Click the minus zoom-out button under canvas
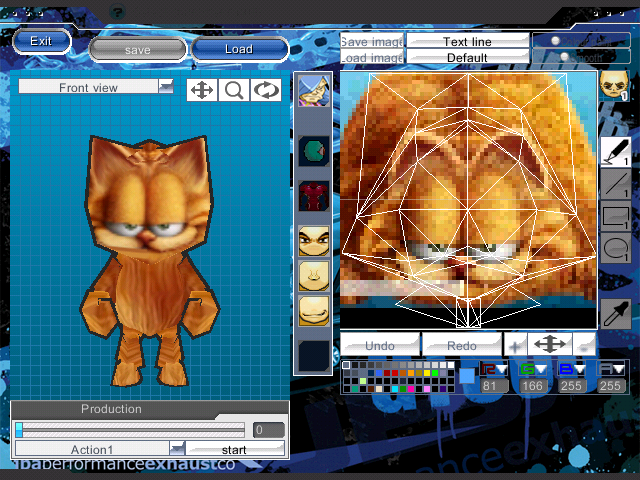This screenshot has width=640, height=480. pyautogui.click(x=584, y=346)
